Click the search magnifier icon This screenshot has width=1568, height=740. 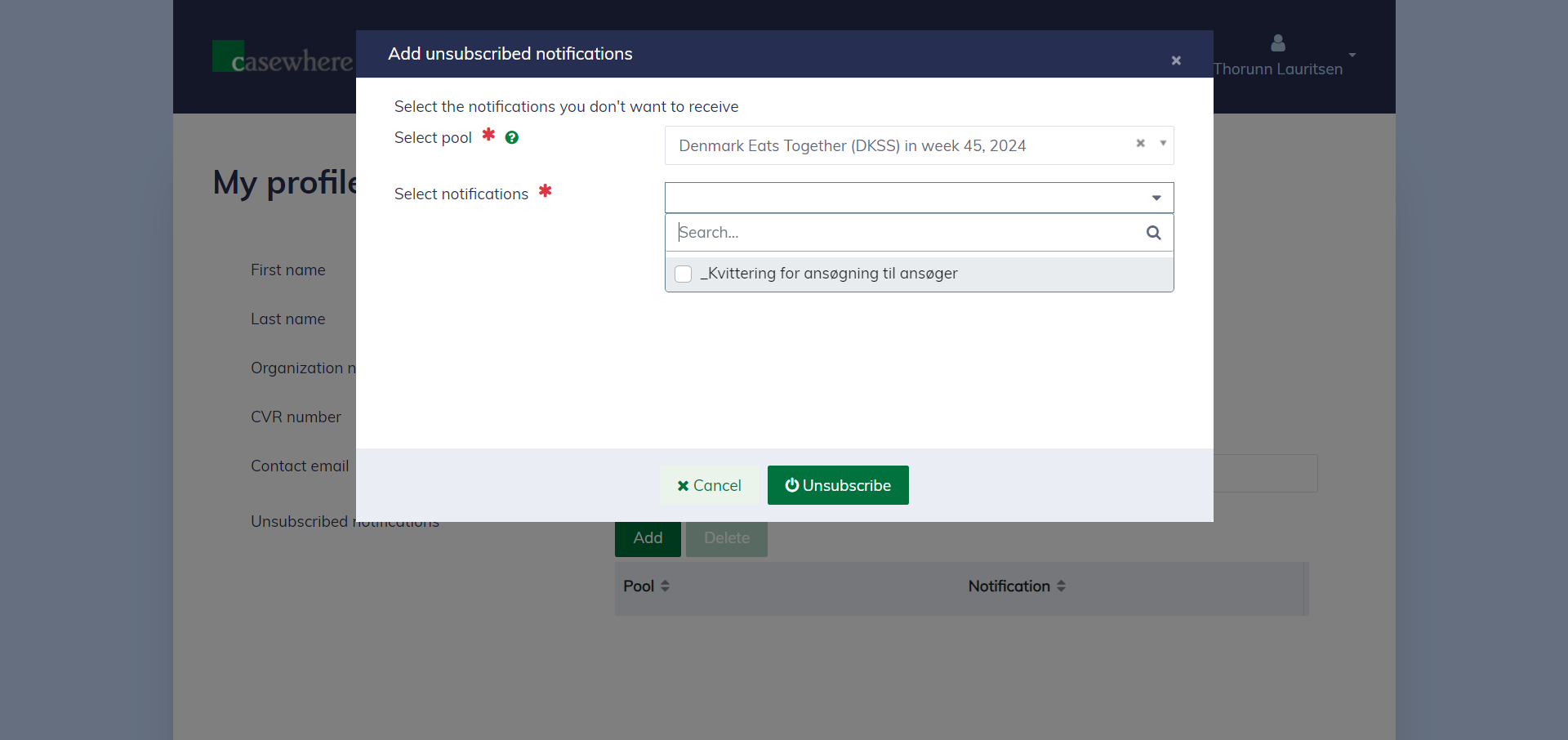coord(1153,233)
